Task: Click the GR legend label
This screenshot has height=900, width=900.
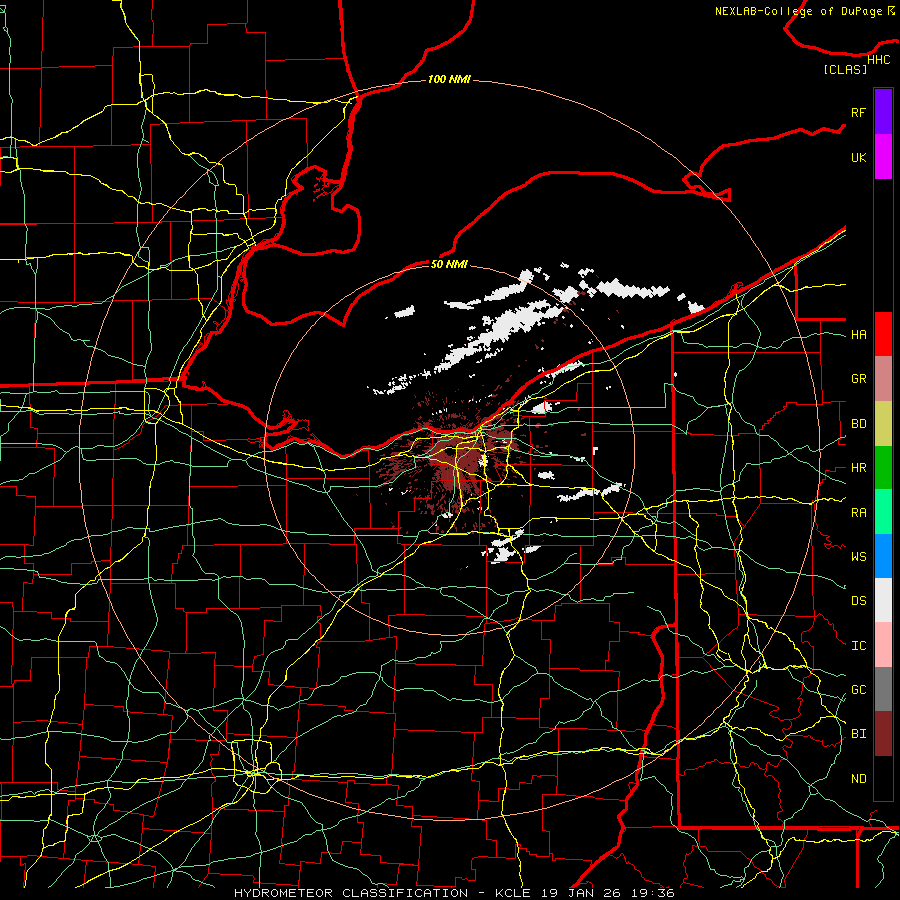Action: pos(859,379)
